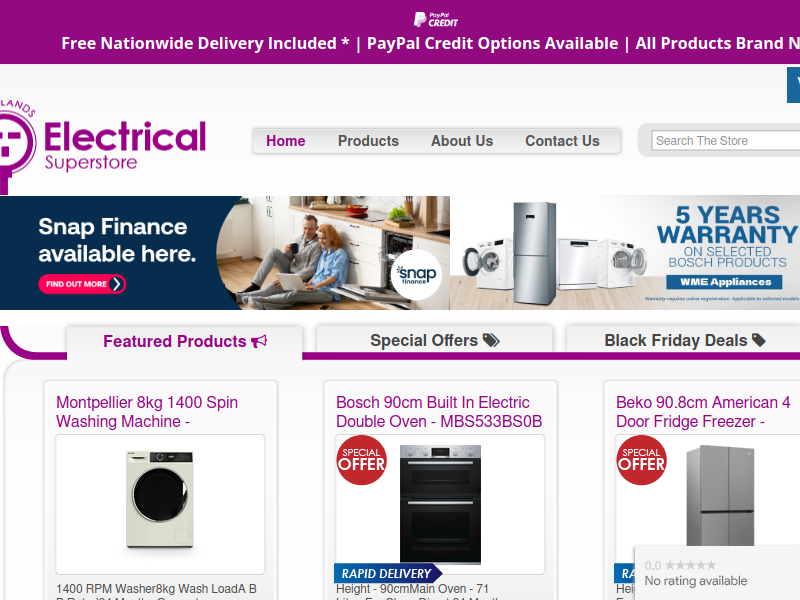Go to About Us page

point(462,141)
